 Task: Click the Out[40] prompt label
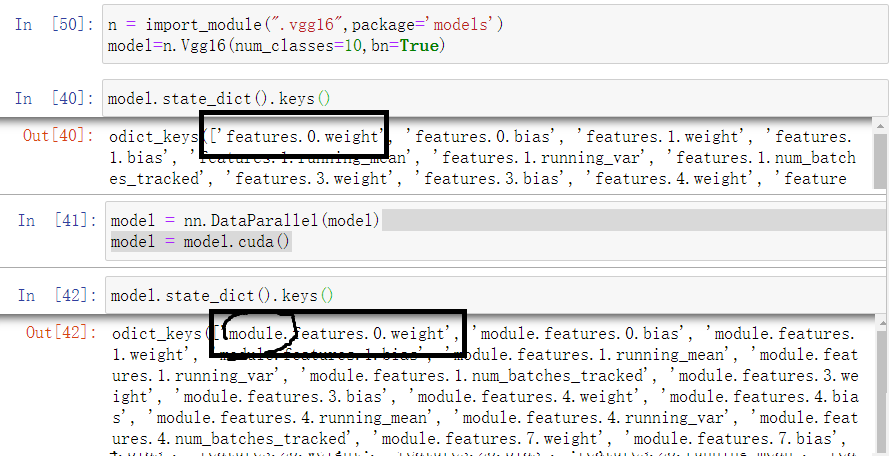coord(58,135)
